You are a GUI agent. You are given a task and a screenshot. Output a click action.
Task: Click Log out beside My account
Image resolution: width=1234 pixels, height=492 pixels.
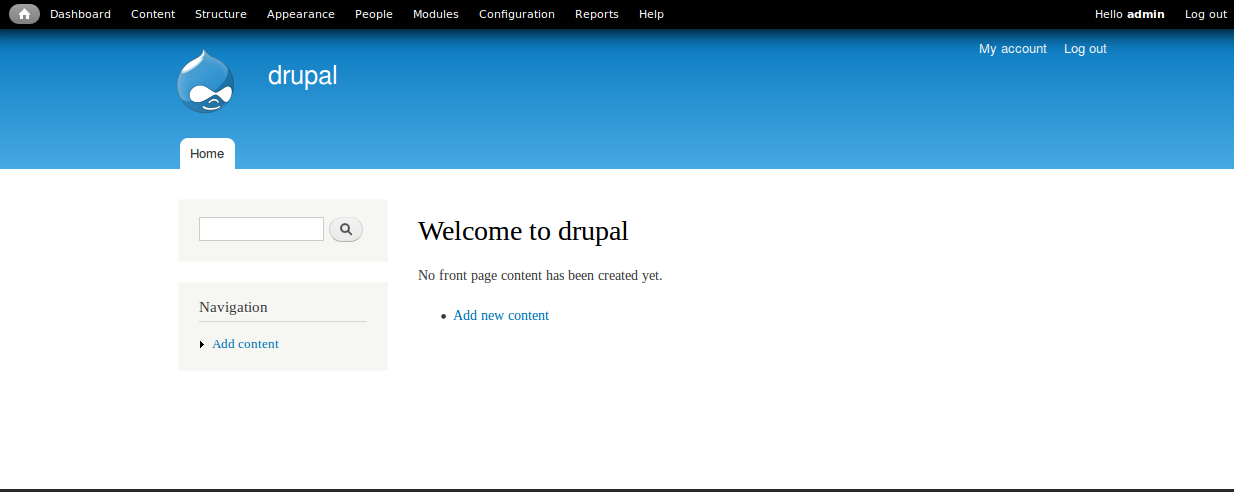pyautogui.click(x=1085, y=49)
